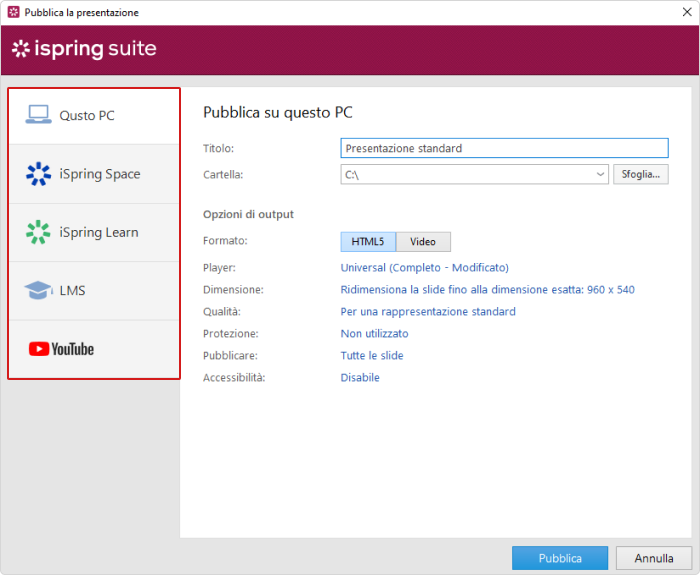700x575 pixels.
Task: Click the Opzioni di output heading
Action: [248, 214]
